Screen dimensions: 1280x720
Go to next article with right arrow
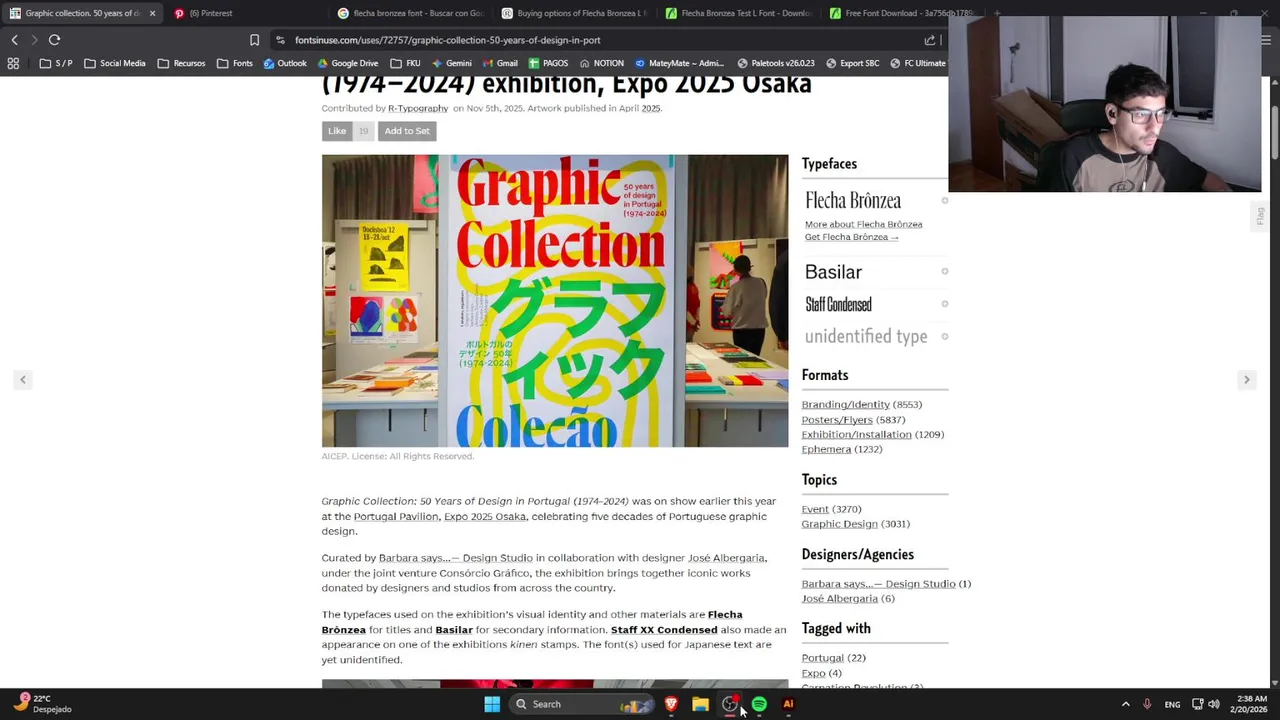(1246, 380)
